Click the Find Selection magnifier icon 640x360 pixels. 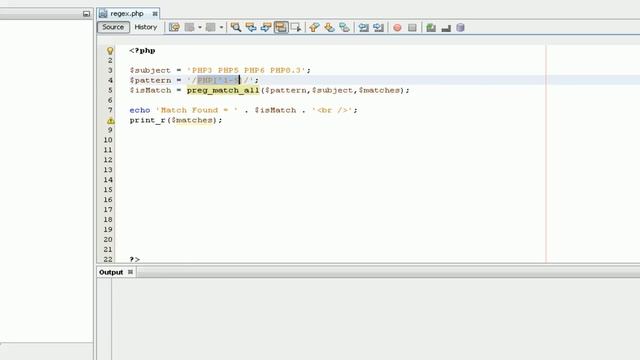click(236, 27)
